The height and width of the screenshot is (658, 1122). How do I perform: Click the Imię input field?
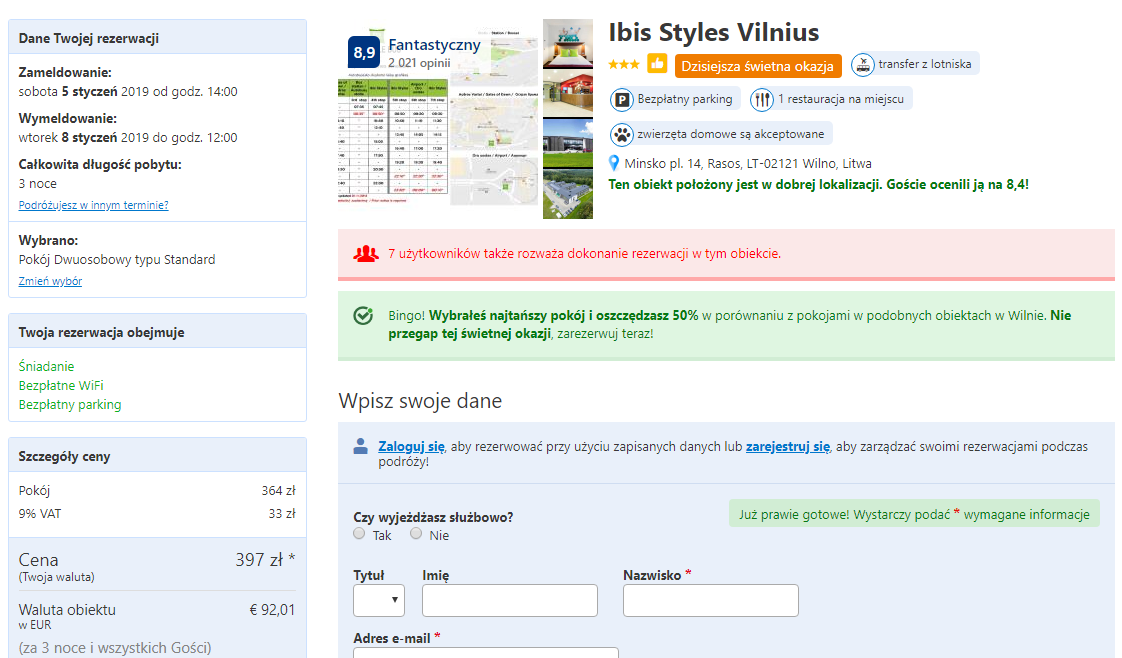tap(509, 600)
